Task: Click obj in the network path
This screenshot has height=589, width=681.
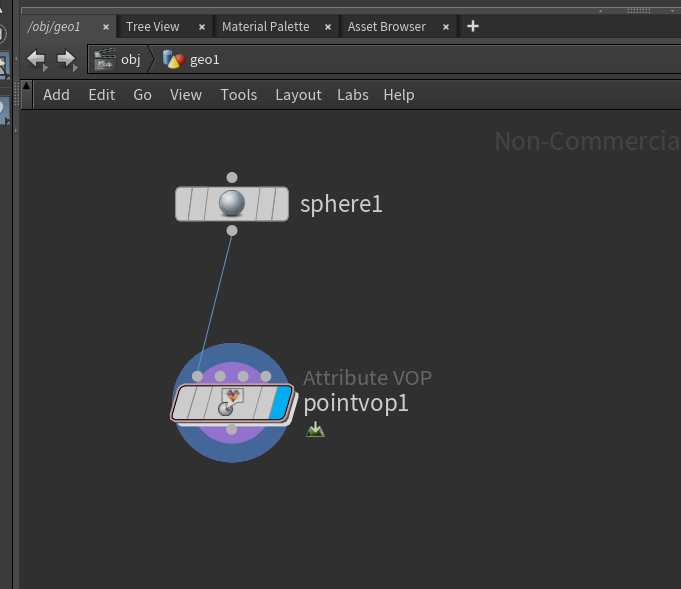Action: tap(130, 60)
